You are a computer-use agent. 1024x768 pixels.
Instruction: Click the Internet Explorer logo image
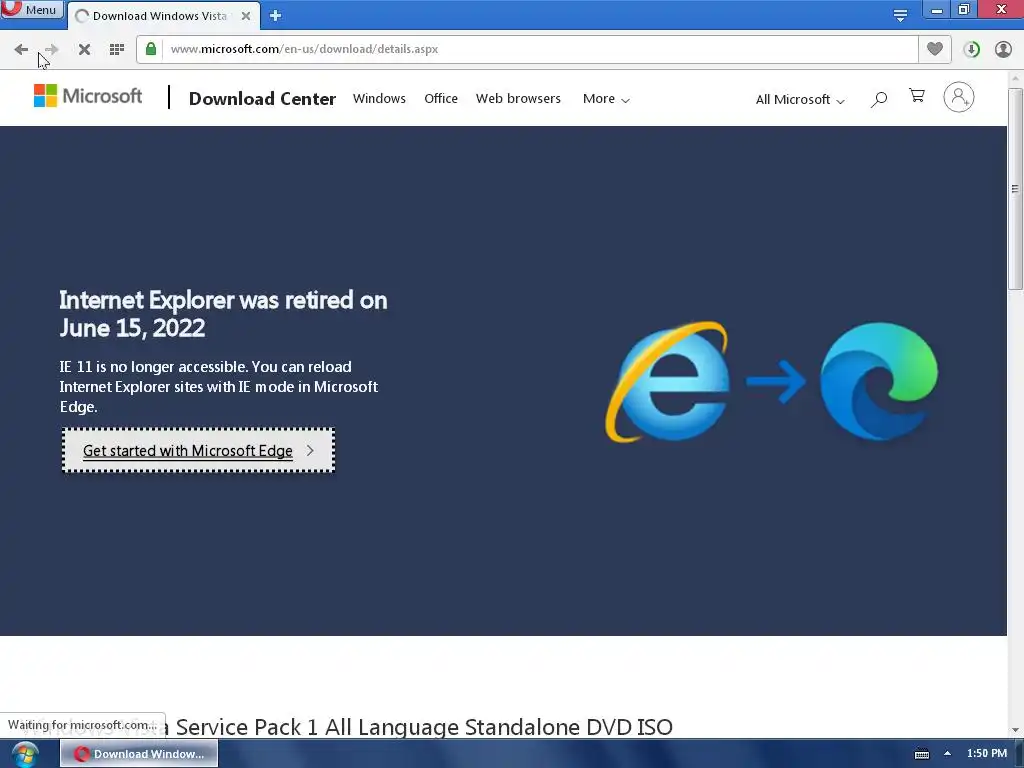pos(667,381)
